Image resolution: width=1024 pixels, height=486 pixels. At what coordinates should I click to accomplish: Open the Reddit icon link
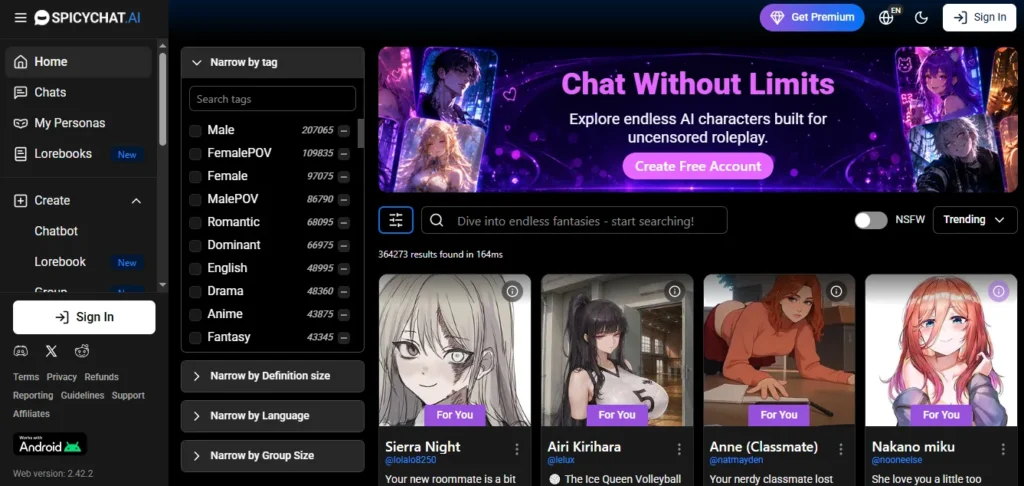coord(82,351)
